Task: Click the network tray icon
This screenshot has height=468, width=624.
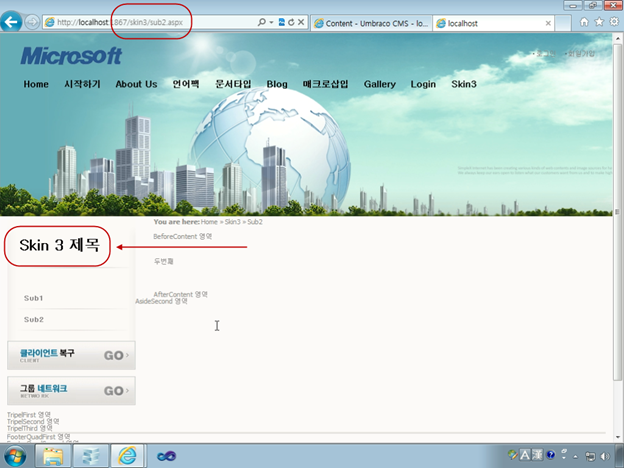Action: click(x=590, y=456)
